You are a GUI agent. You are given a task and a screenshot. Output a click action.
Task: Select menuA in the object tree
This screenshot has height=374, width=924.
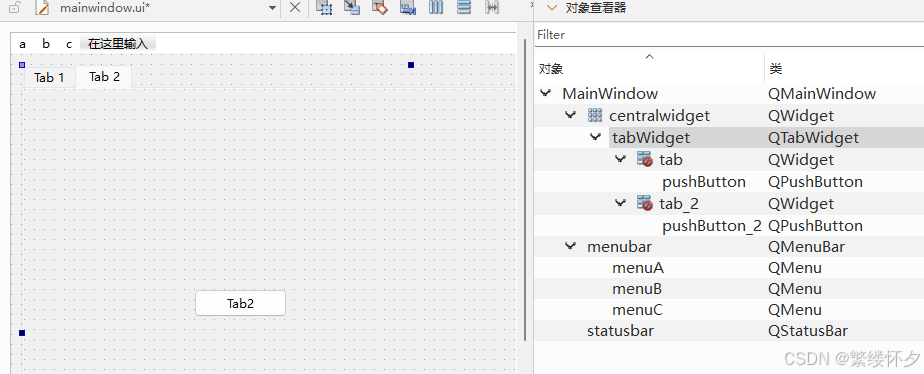638,268
